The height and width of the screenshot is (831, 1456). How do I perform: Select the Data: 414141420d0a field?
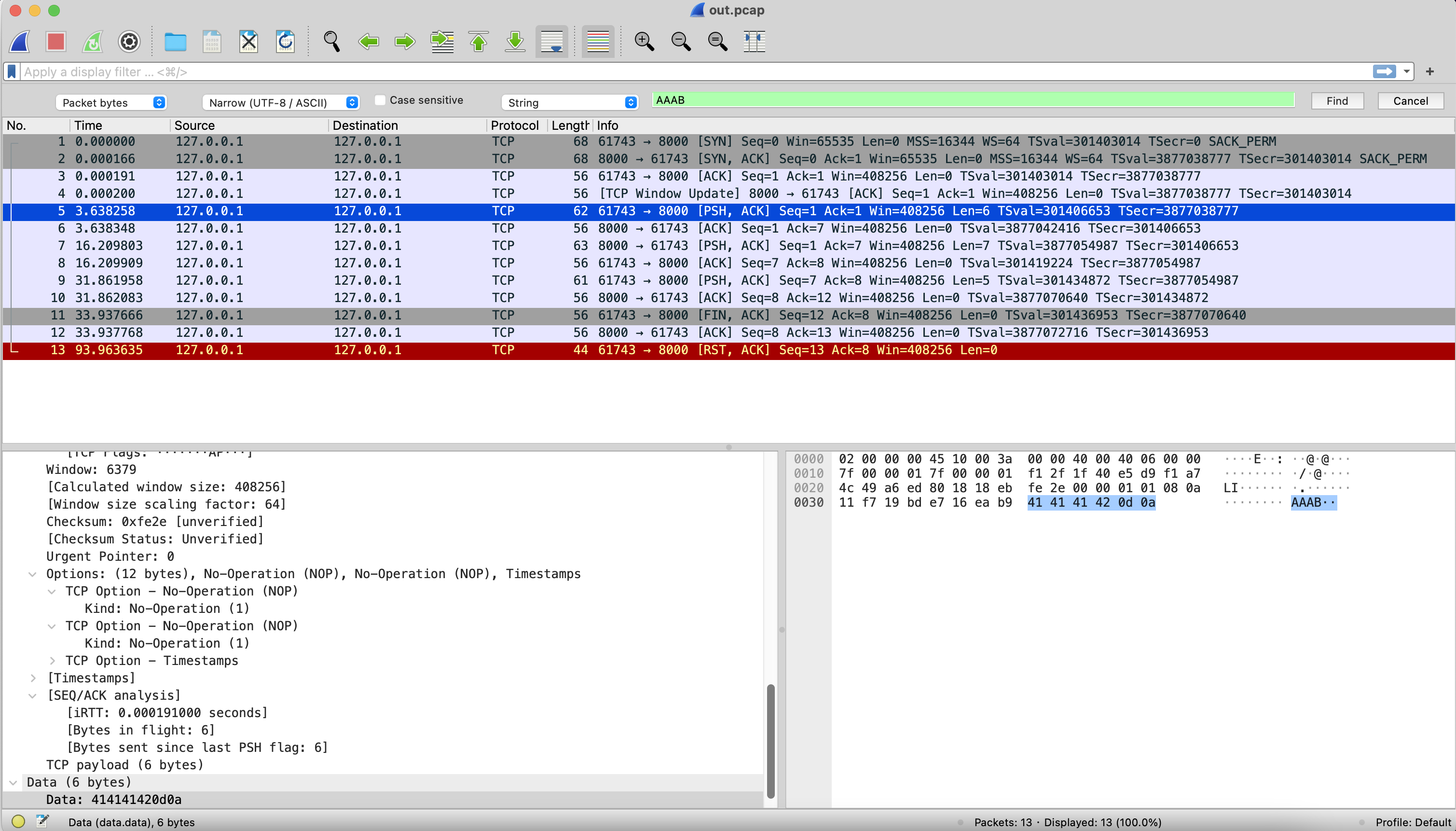pos(113,800)
